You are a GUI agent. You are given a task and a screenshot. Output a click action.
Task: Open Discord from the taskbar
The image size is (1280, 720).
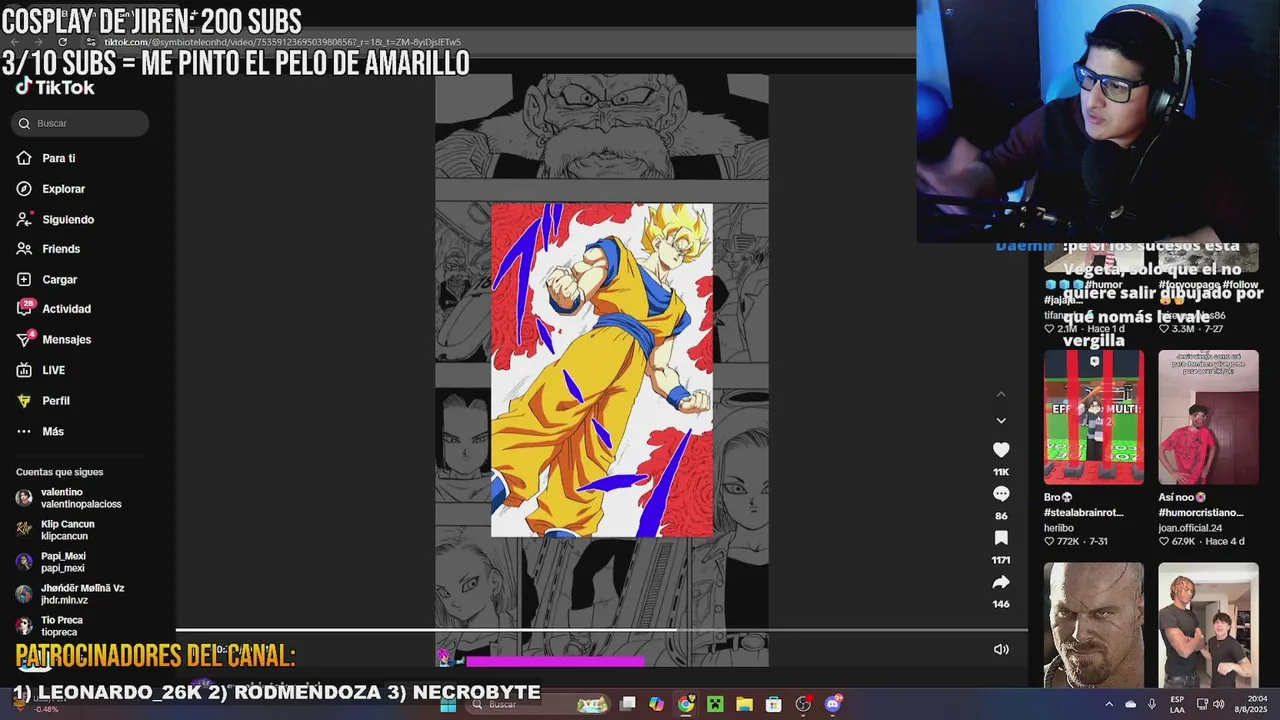(833, 704)
